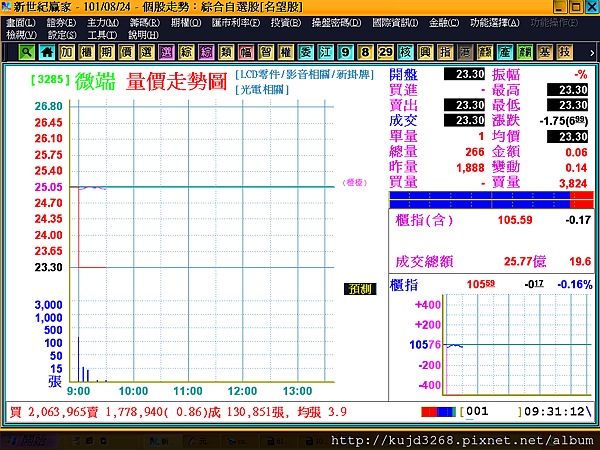Click the 權 toolbar icon

point(286,52)
